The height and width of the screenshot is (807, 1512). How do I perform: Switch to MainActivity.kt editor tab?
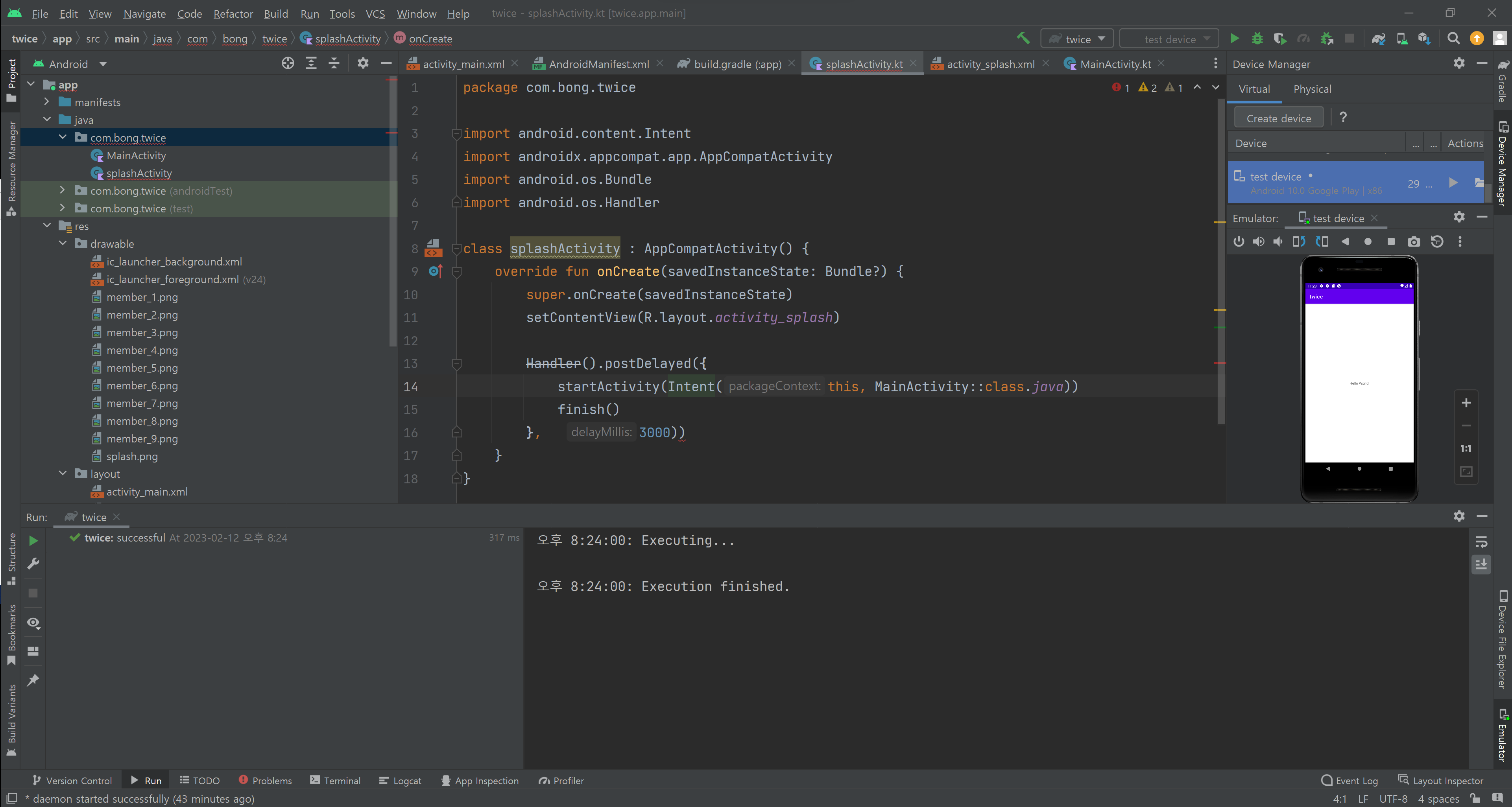click(1115, 64)
